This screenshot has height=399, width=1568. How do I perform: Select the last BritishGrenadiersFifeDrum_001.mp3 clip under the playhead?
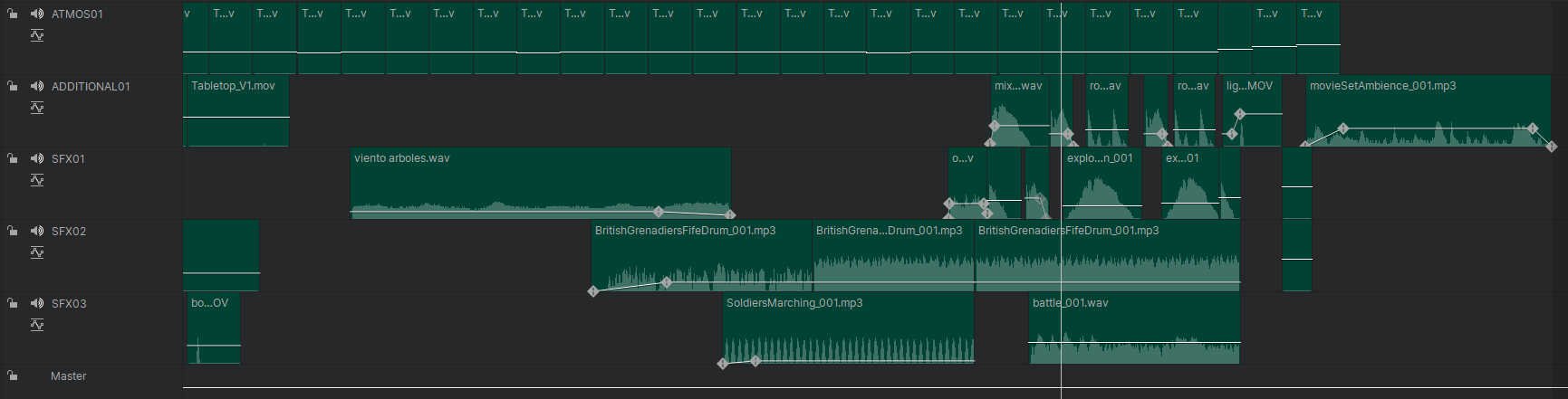(x=1107, y=255)
